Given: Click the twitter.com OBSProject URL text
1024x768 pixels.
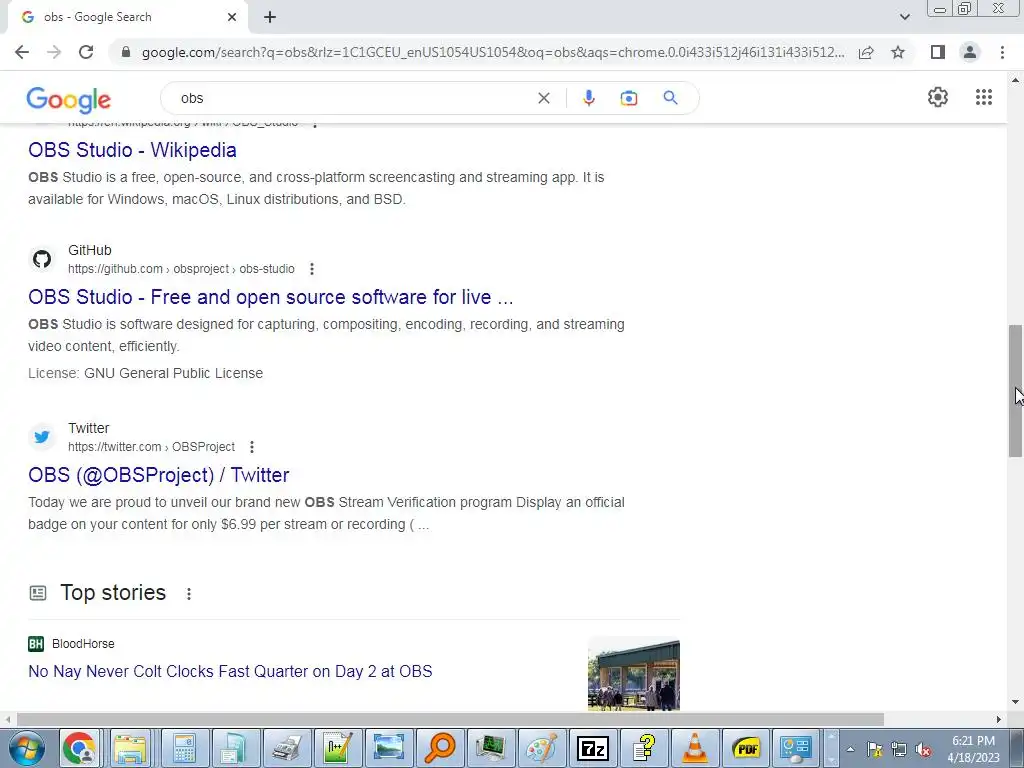Looking at the screenshot, I should (151, 447).
